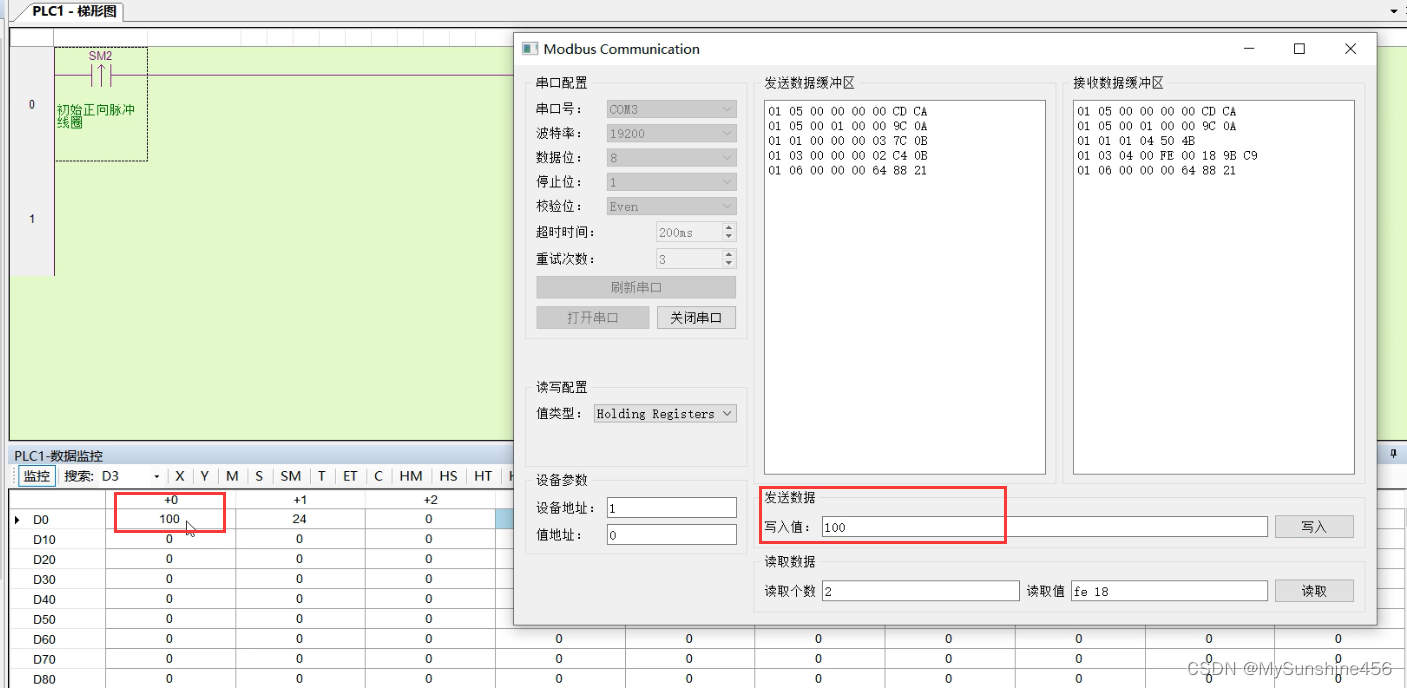The width and height of the screenshot is (1407, 688).
Task: Maximize the Modbus Communication window
Action: (1299, 48)
